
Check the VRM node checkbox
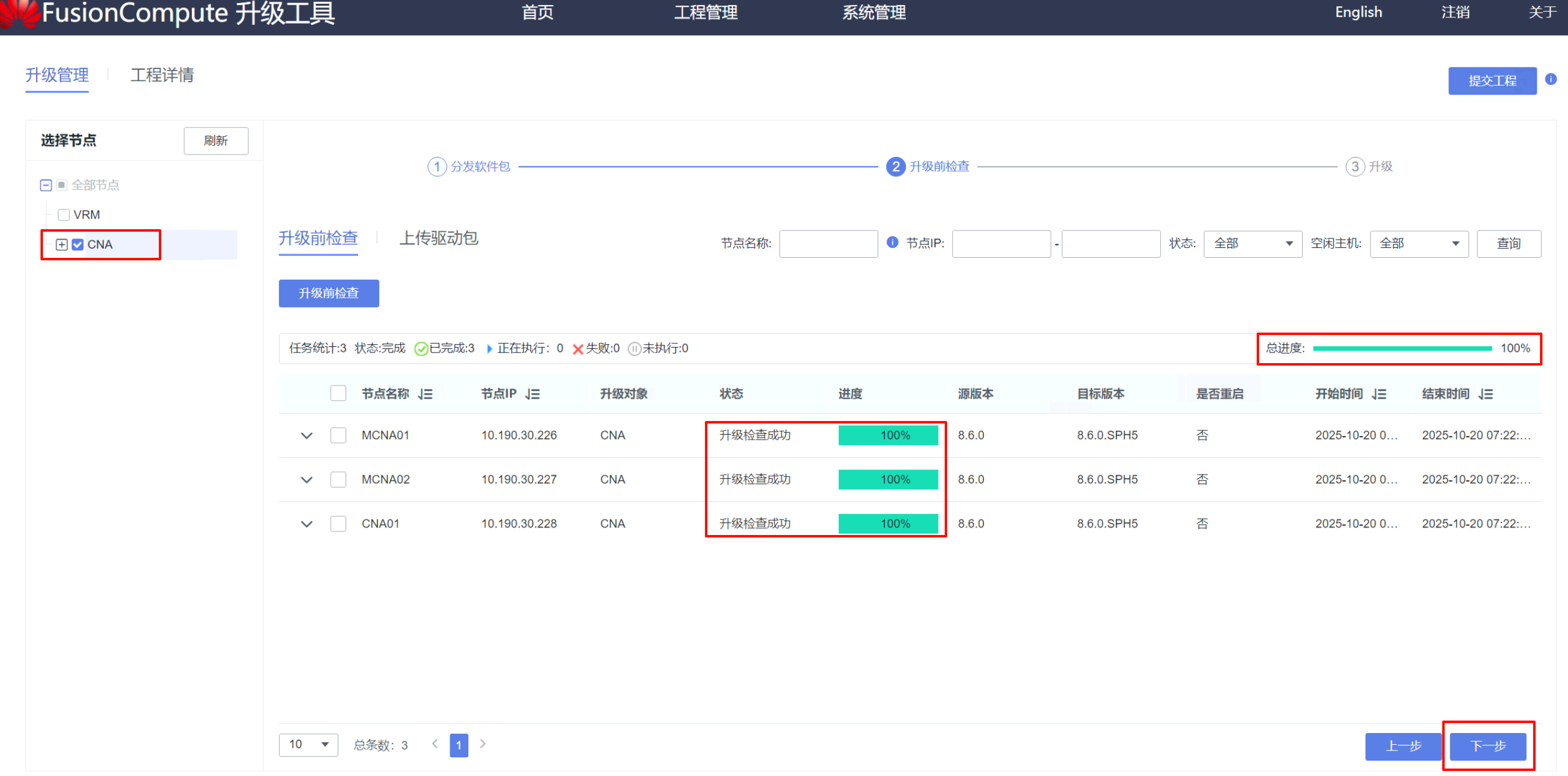(64, 215)
